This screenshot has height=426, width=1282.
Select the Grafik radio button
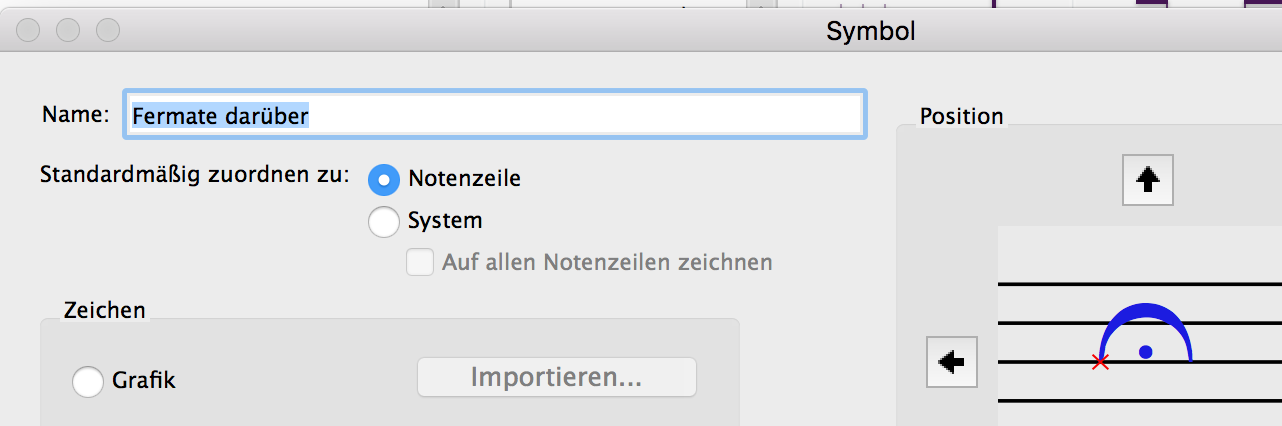88,381
